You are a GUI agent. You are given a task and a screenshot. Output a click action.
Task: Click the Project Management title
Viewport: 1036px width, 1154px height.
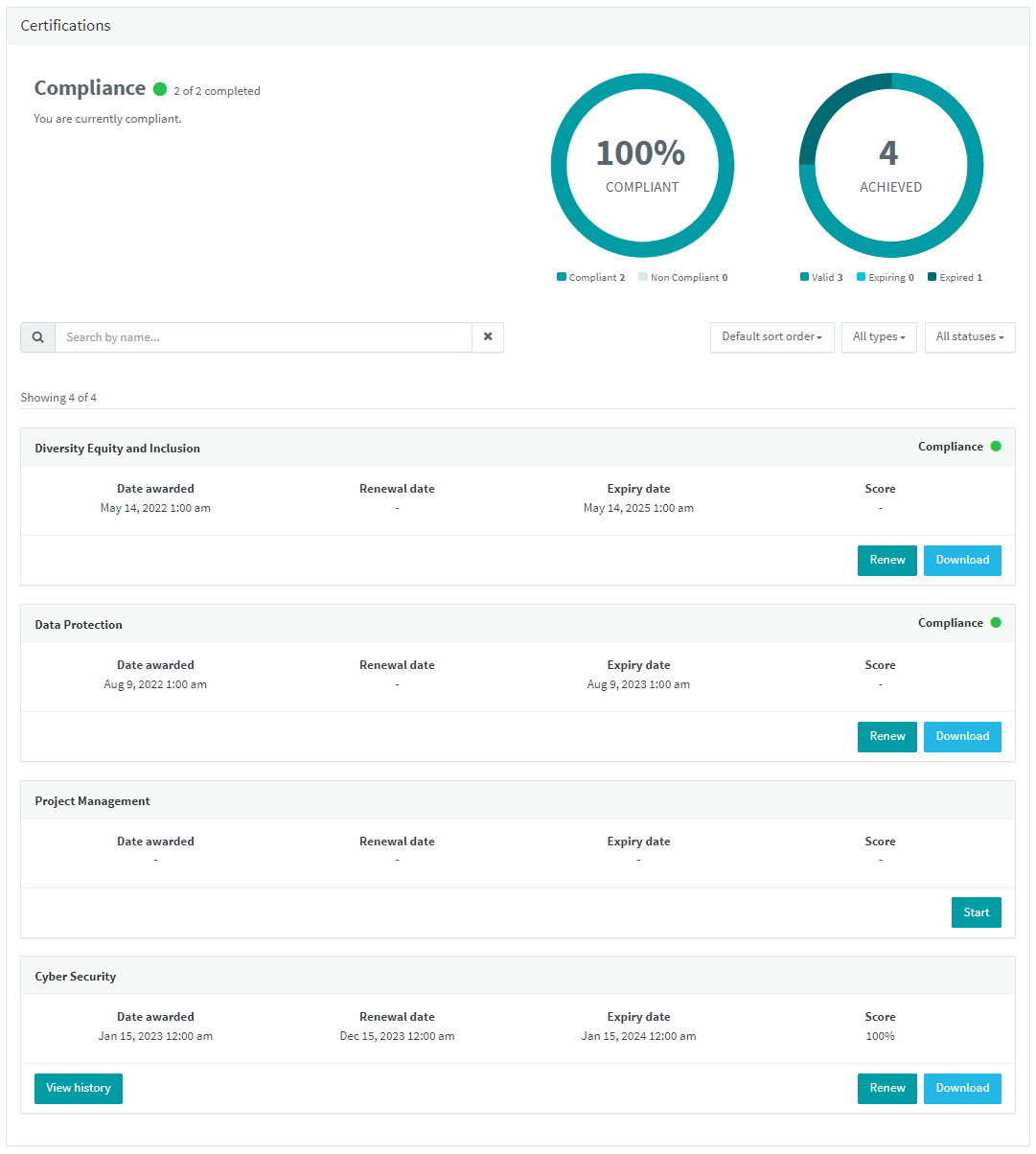pyautogui.click(x=93, y=801)
